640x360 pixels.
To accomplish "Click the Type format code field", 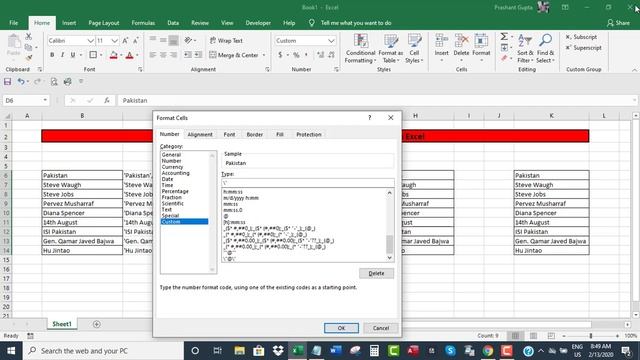I will point(308,183).
